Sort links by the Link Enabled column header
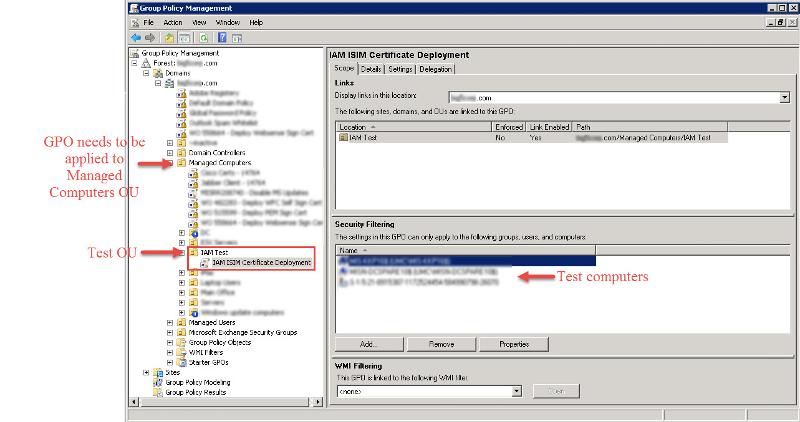This screenshot has width=800, height=422. 549,127
